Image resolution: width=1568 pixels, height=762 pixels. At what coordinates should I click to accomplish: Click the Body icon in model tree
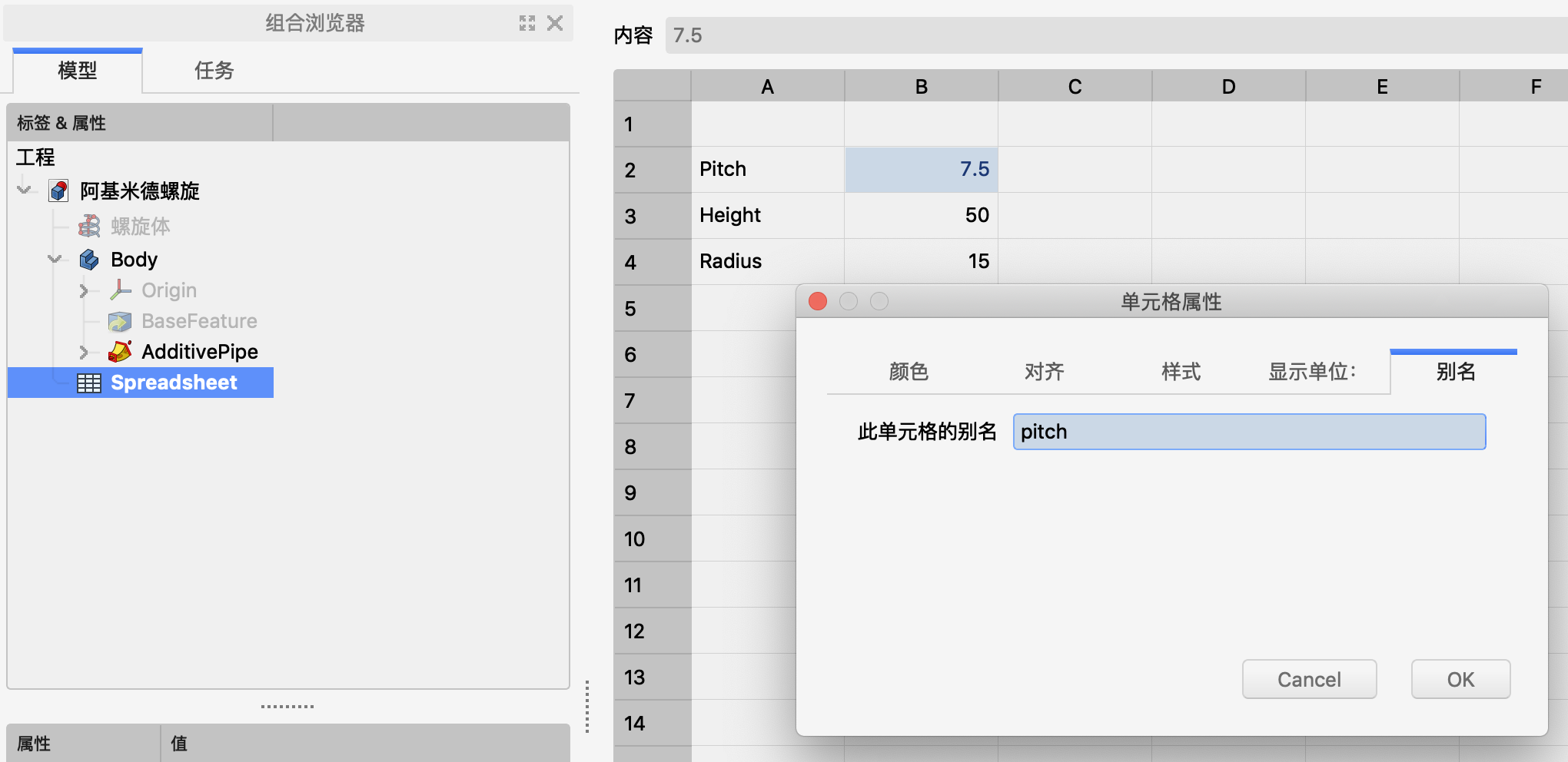(x=89, y=260)
